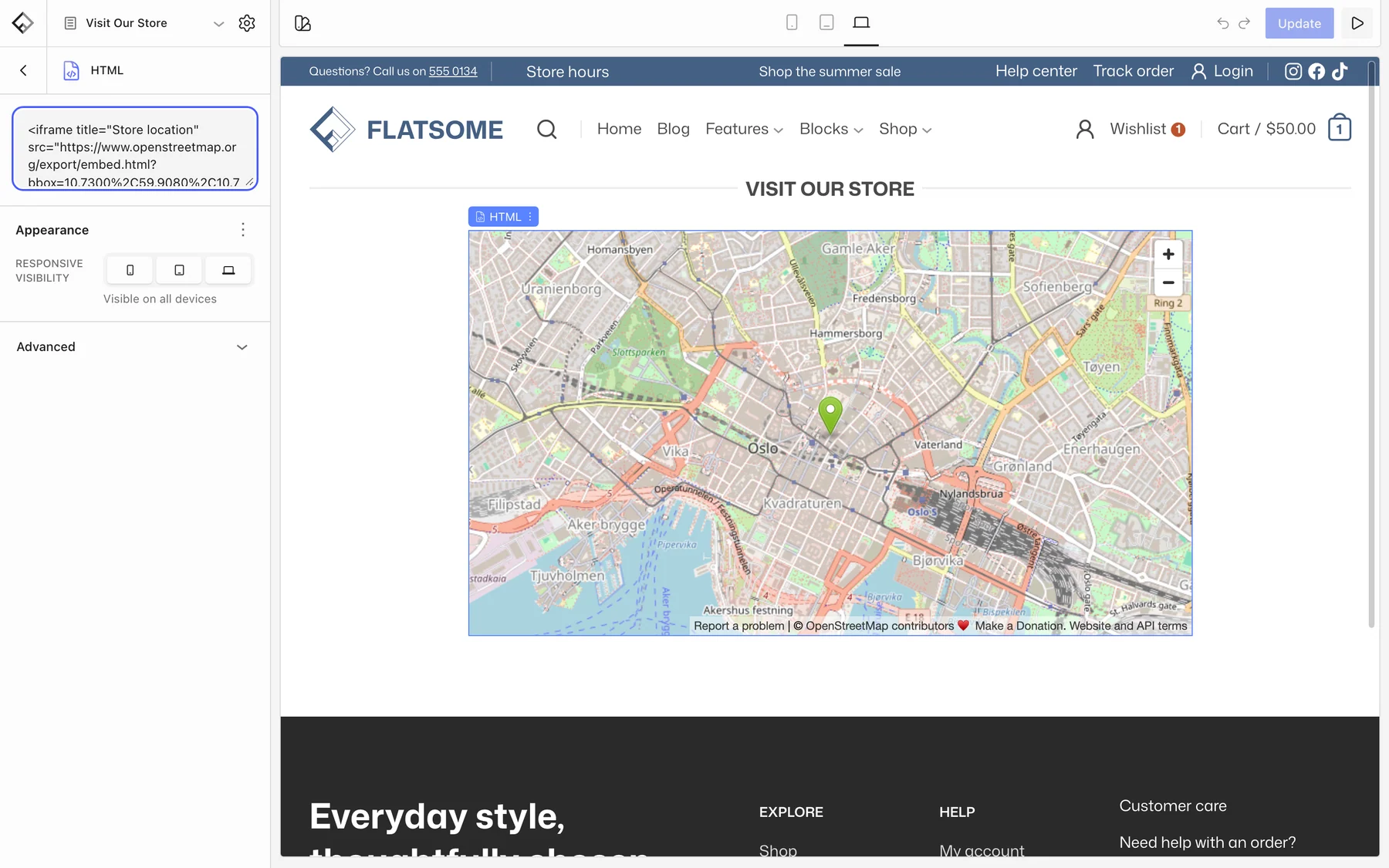Undo the last change

[1223, 23]
